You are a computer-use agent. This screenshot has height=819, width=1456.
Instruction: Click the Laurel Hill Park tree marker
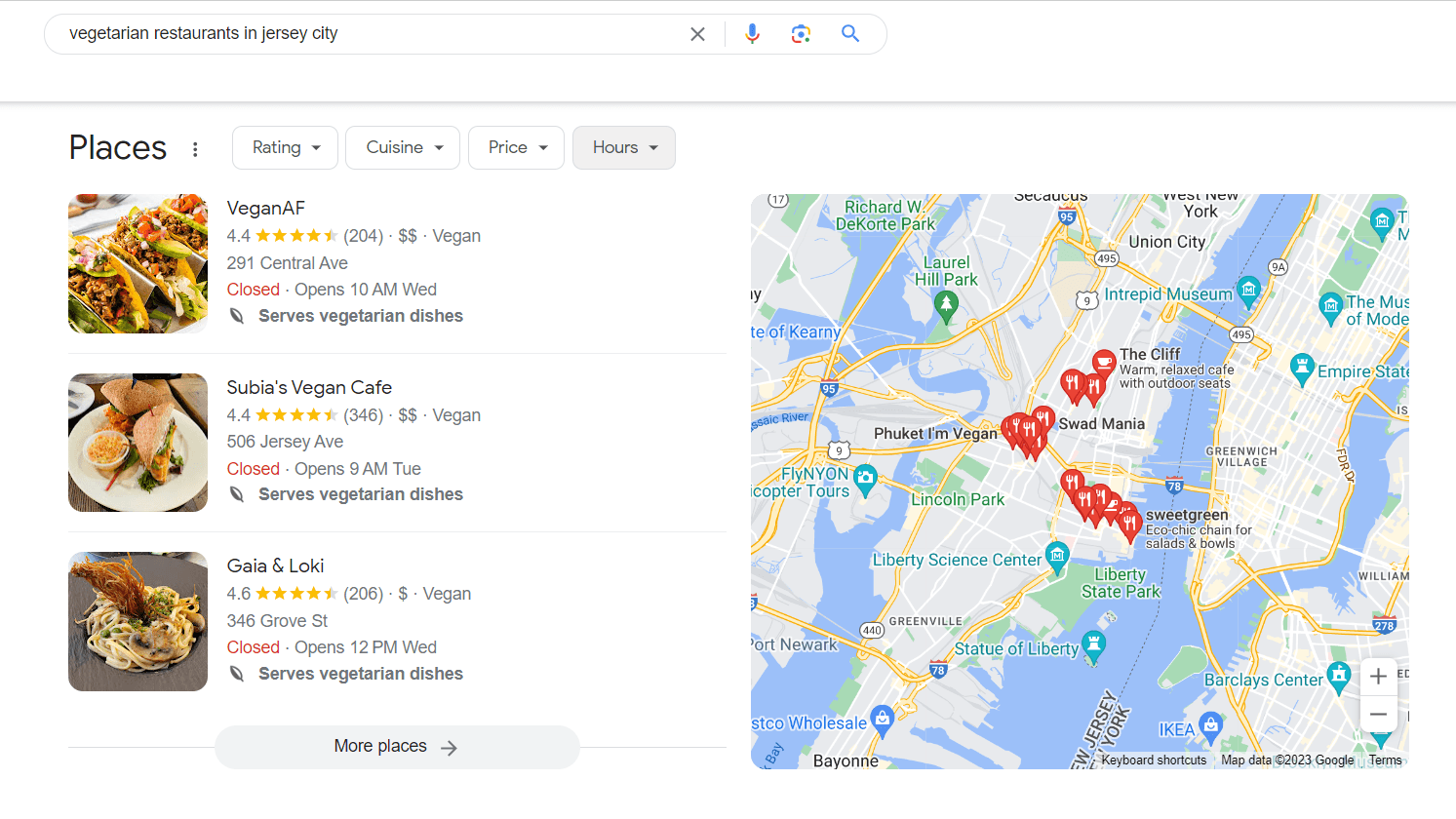point(946,306)
